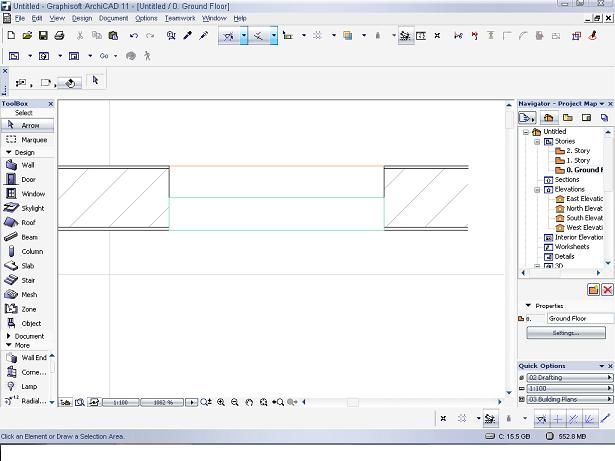
Task: Open the Design menu
Action: pos(81,18)
